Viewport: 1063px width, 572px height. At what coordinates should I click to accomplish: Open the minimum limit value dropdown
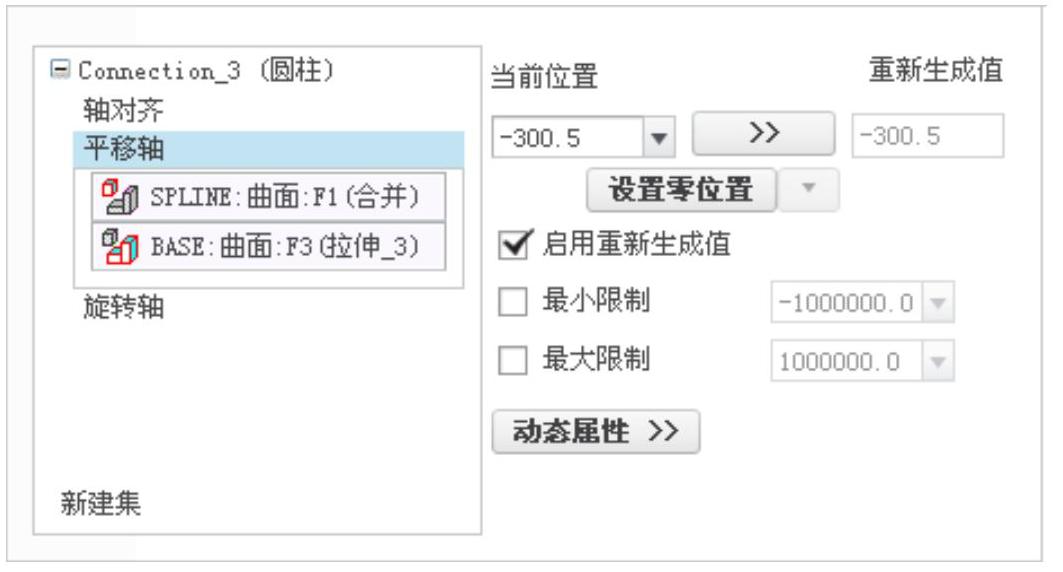[x=938, y=302]
